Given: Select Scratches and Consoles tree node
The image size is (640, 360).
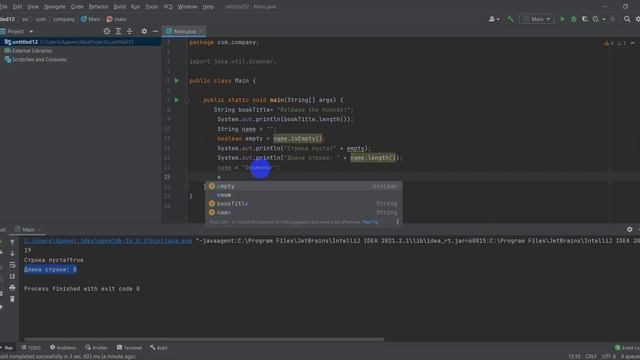Looking at the screenshot, I should click(x=39, y=60).
